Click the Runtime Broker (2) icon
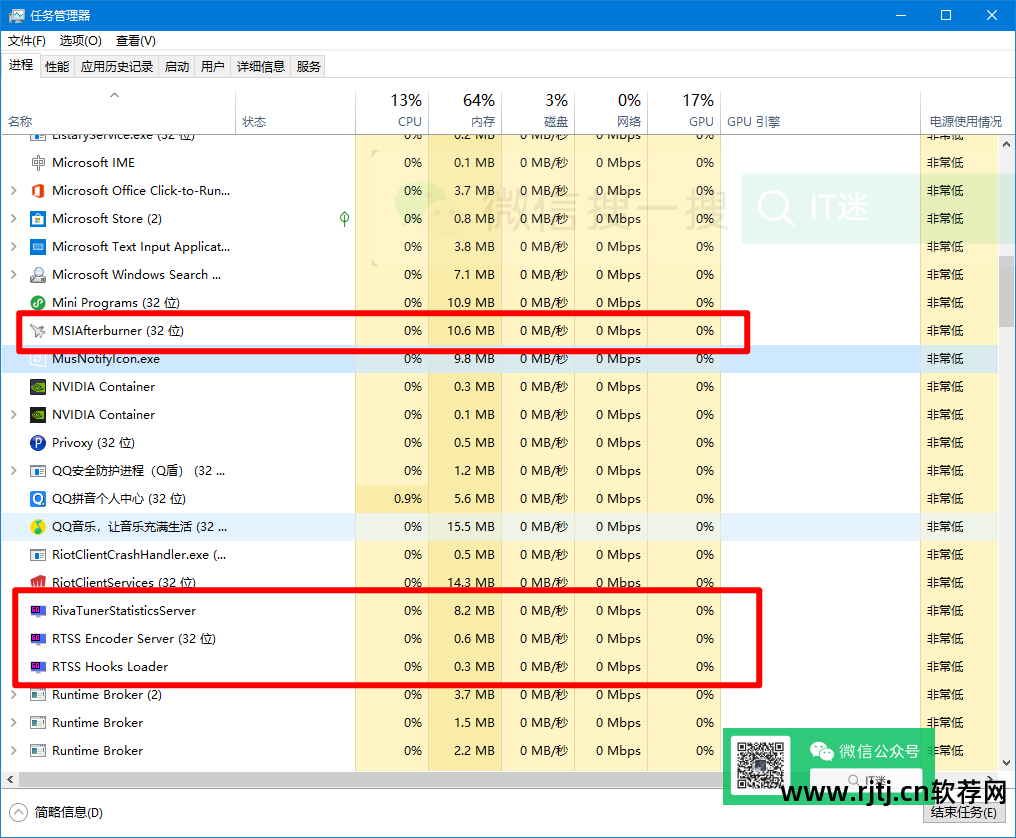Image resolution: width=1016 pixels, height=838 pixels. 38,695
